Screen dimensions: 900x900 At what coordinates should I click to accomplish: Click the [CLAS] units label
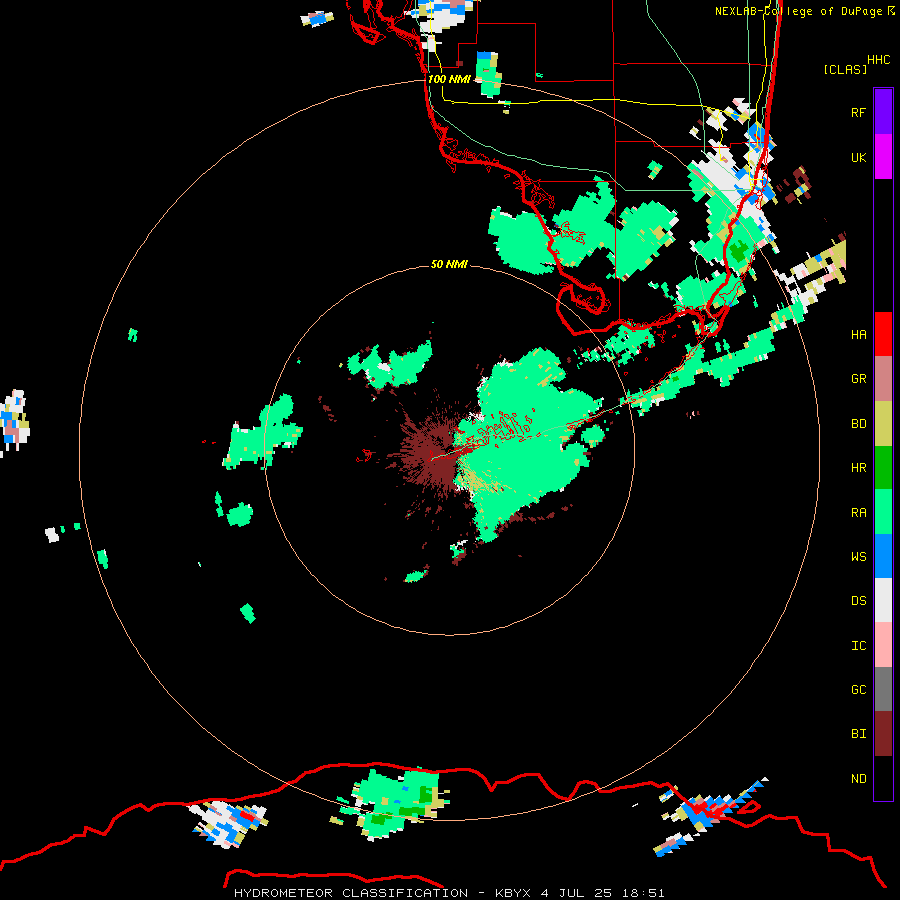845,69
